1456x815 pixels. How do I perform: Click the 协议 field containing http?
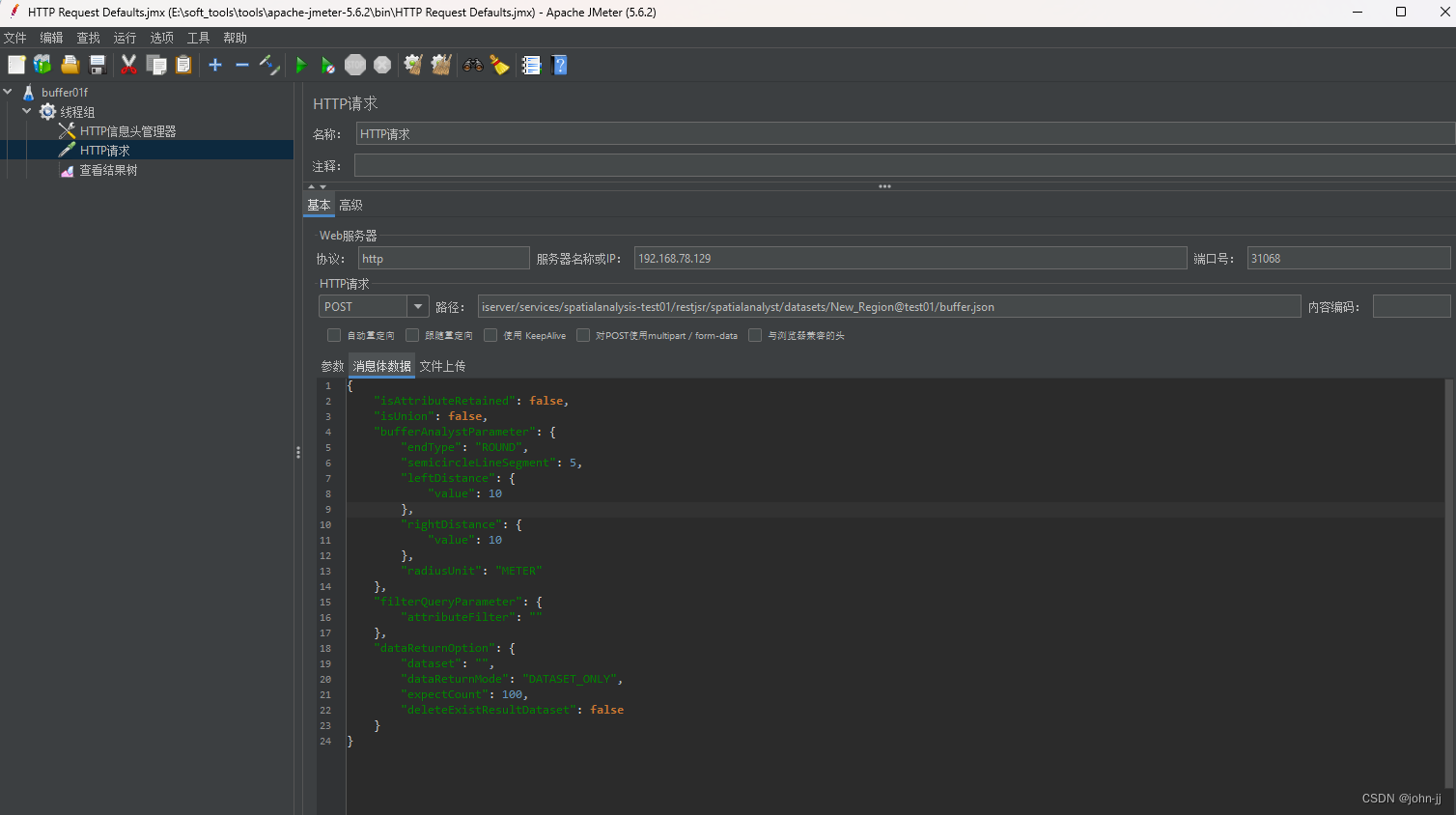(x=444, y=258)
